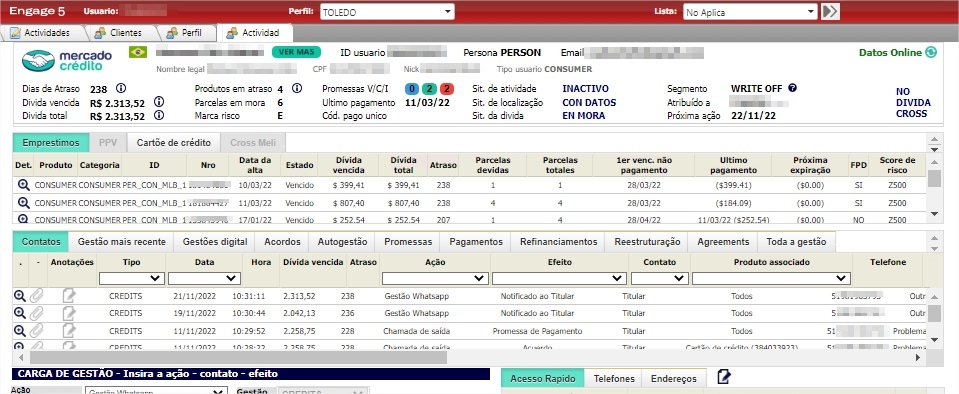959x394 pixels.
Task: Click the double-arrow go button beside Lista
Action: (830, 12)
